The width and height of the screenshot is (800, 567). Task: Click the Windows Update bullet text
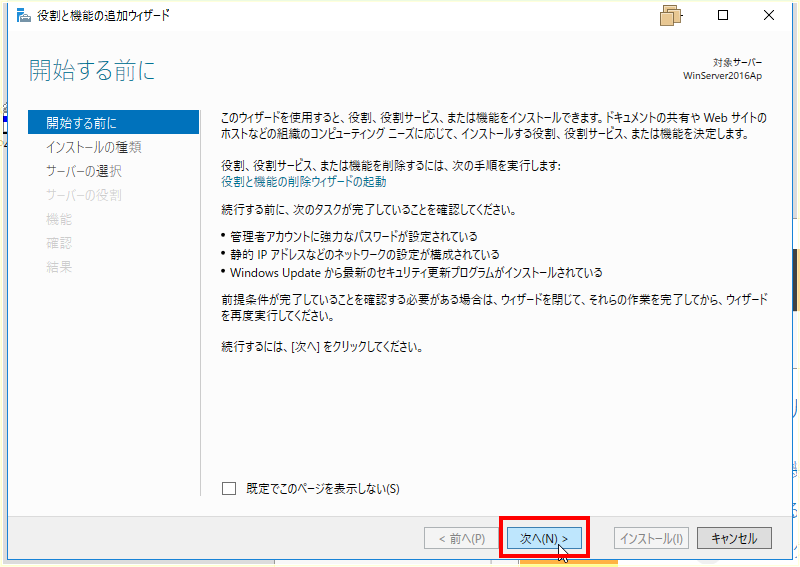point(416,273)
